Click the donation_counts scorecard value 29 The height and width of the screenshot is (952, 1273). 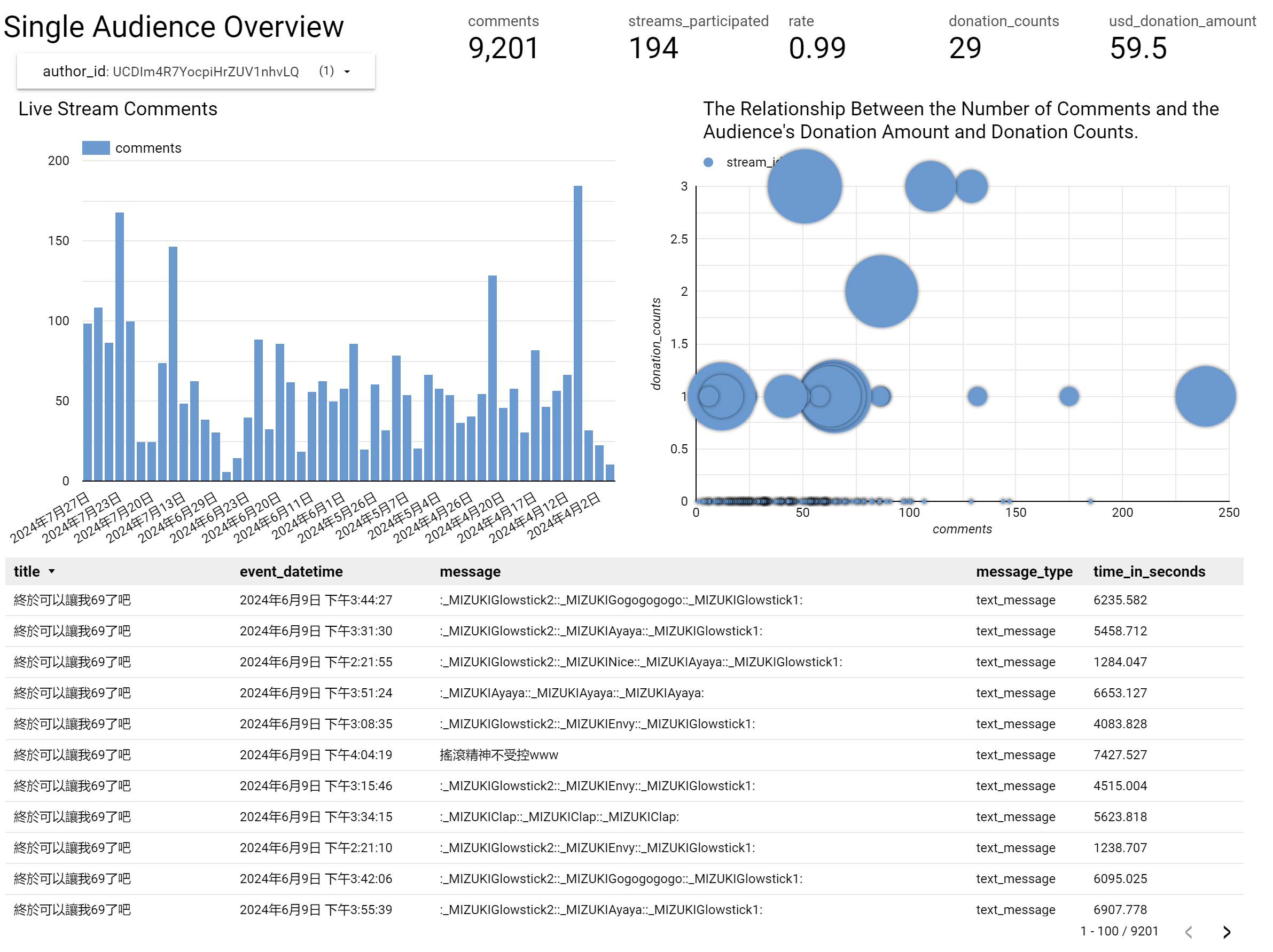coord(965,48)
